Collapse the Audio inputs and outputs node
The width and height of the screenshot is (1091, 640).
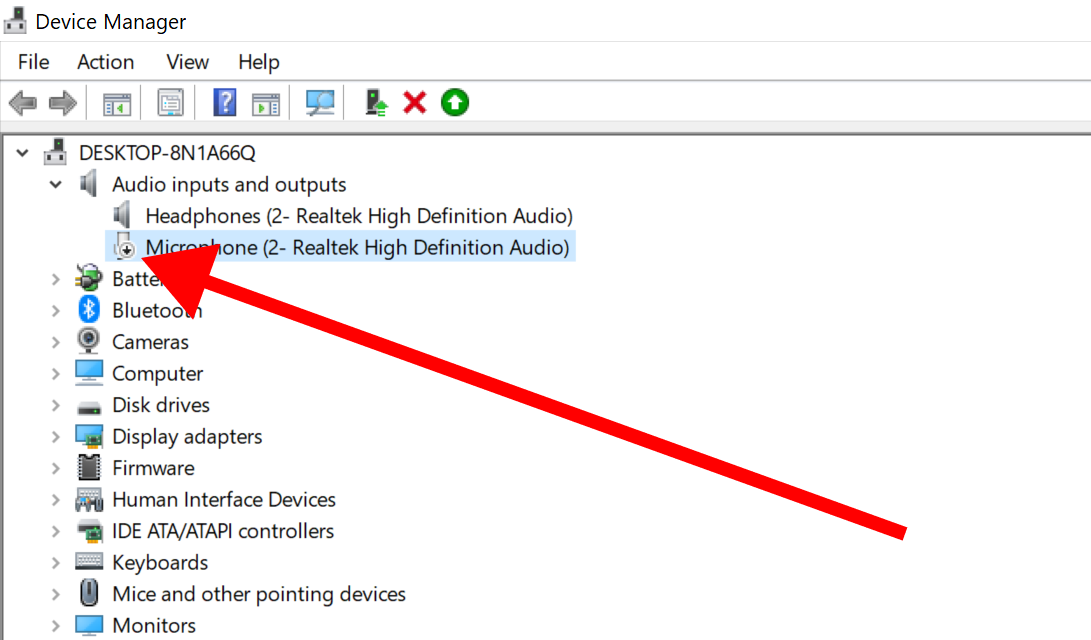coord(56,185)
